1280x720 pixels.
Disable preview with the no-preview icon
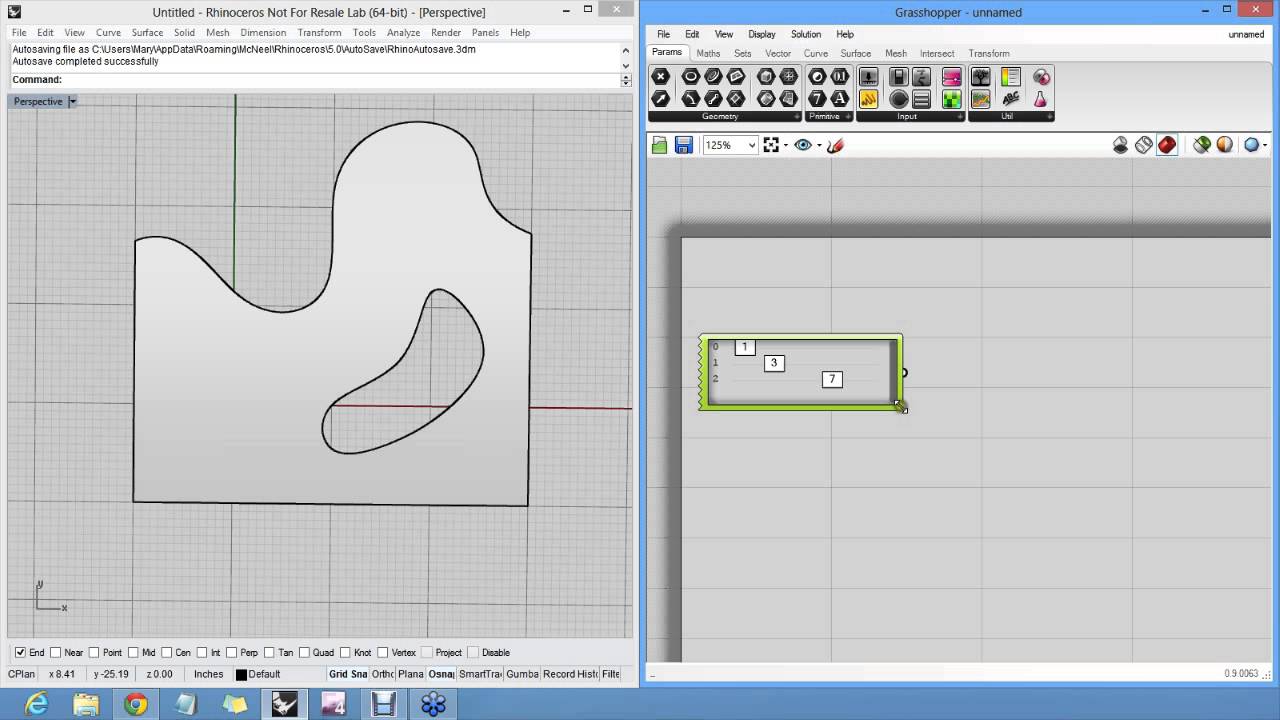[1121, 145]
